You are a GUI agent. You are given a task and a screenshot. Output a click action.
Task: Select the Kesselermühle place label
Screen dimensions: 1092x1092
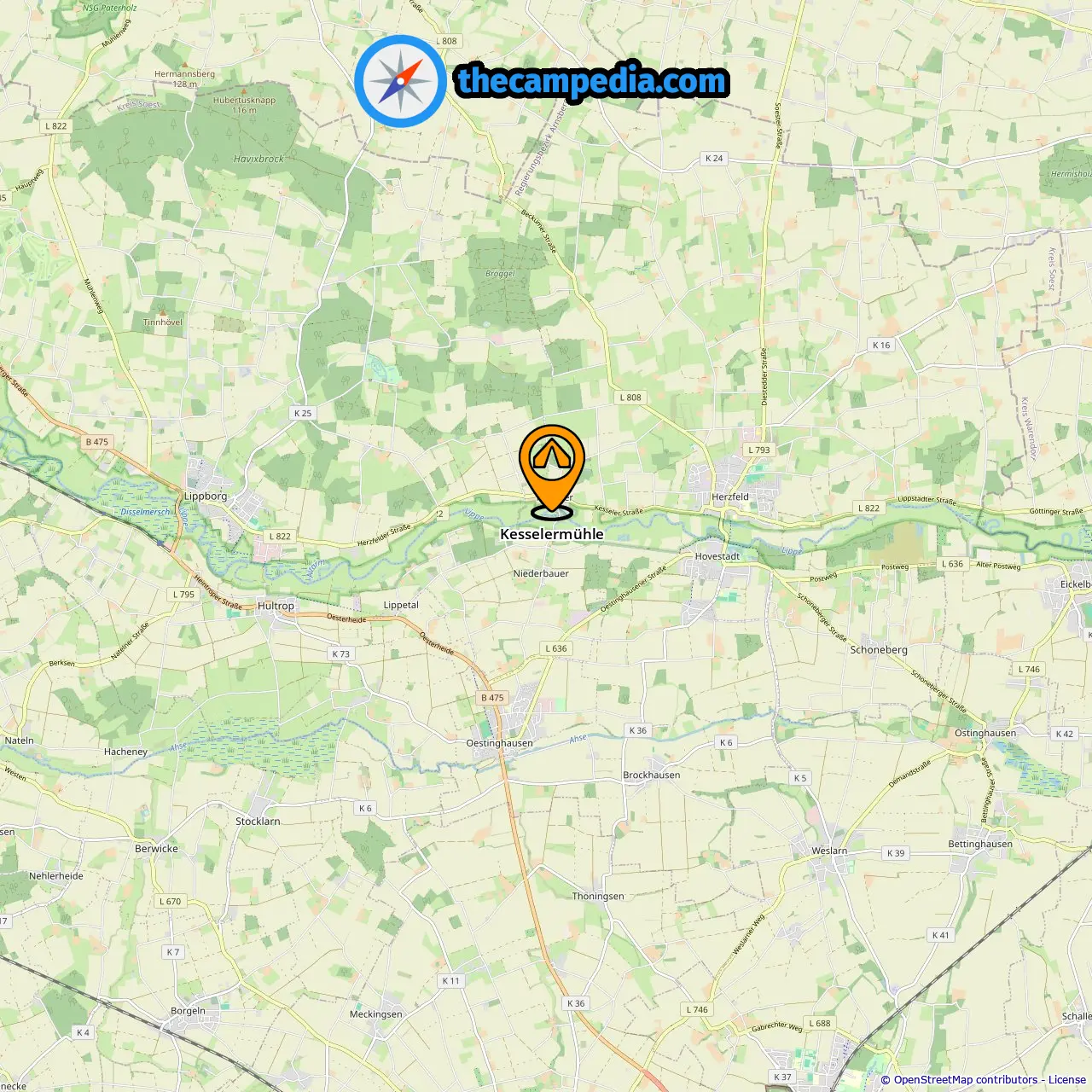pyautogui.click(x=552, y=534)
